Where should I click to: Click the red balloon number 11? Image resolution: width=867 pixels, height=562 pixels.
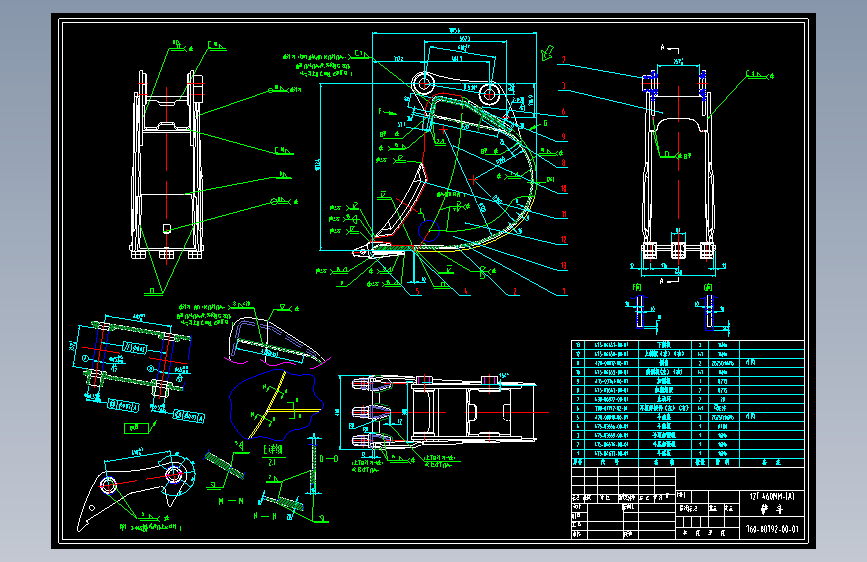pyautogui.click(x=563, y=214)
